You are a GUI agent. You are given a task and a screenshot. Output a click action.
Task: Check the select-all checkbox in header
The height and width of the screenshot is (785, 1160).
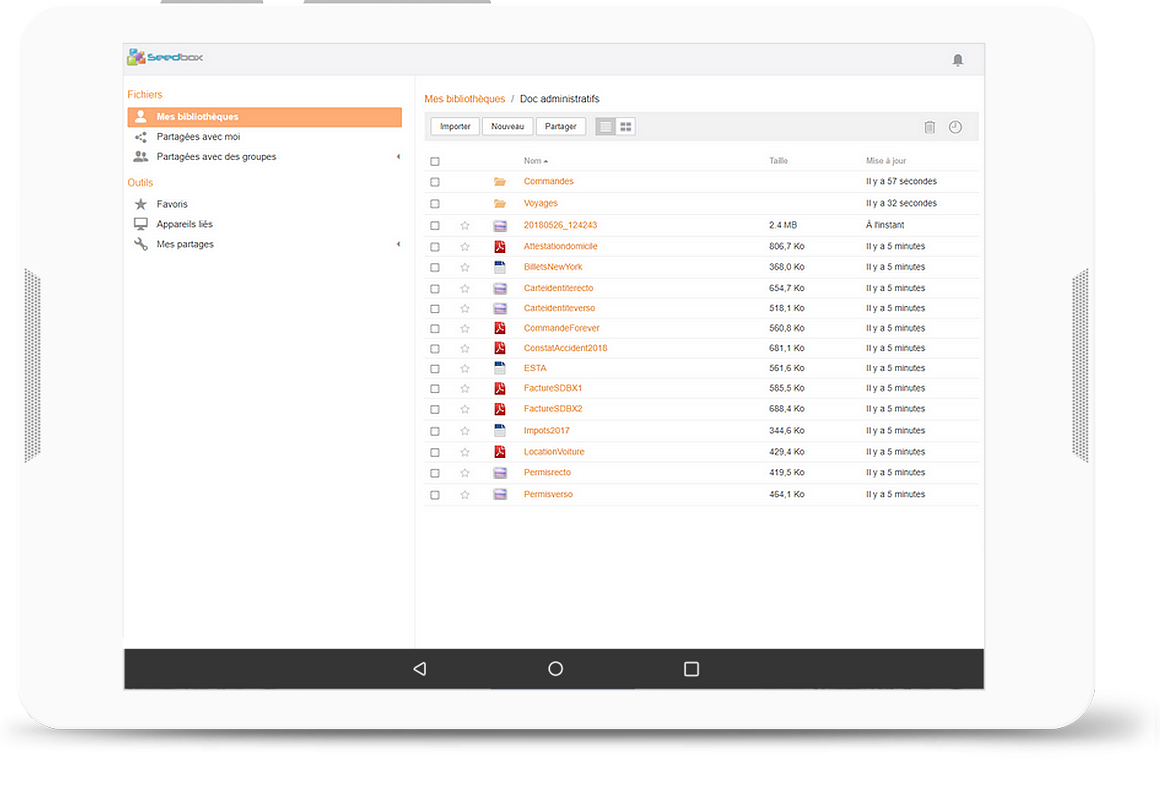point(435,162)
